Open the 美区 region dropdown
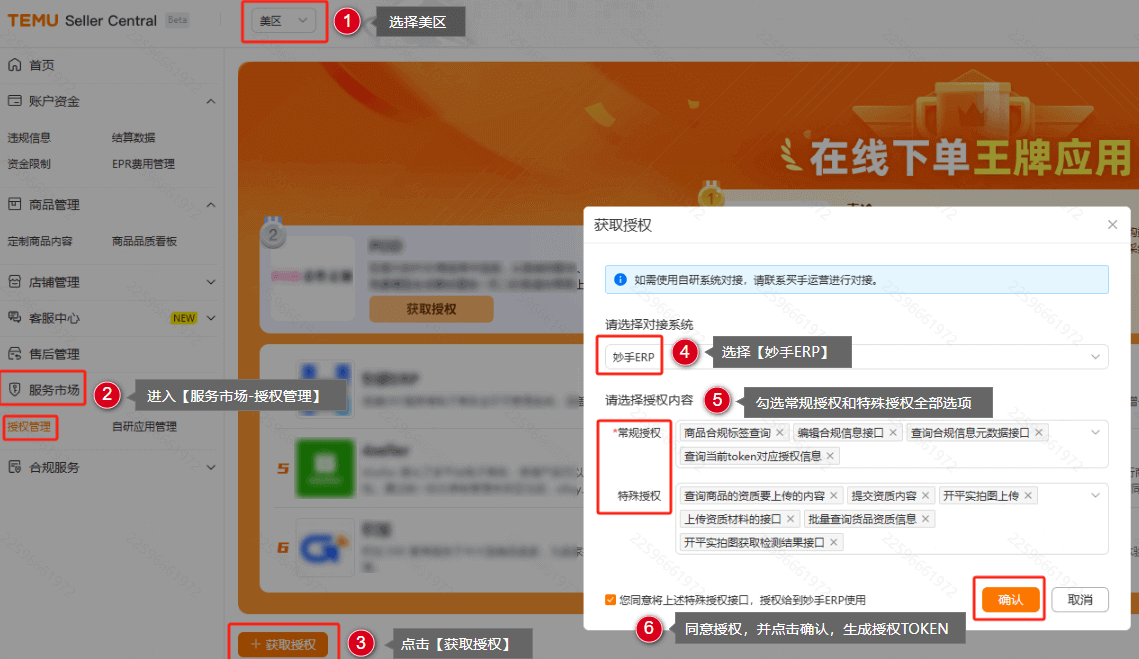 [x=284, y=21]
